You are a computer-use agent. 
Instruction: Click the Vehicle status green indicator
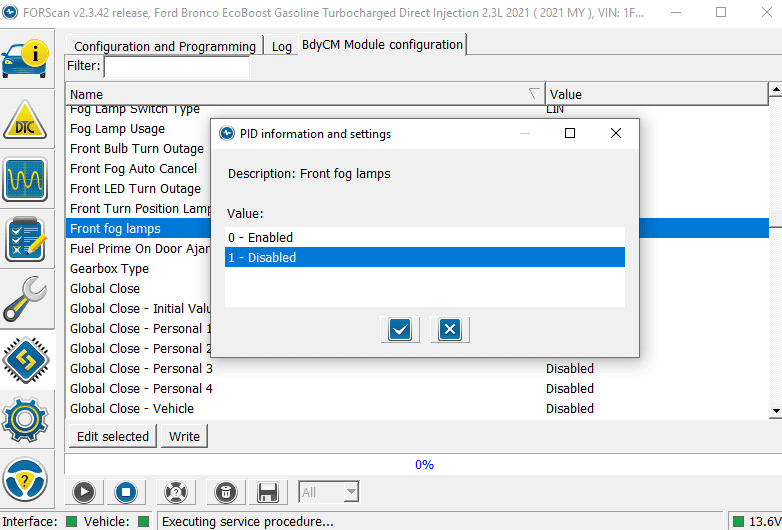point(144,521)
